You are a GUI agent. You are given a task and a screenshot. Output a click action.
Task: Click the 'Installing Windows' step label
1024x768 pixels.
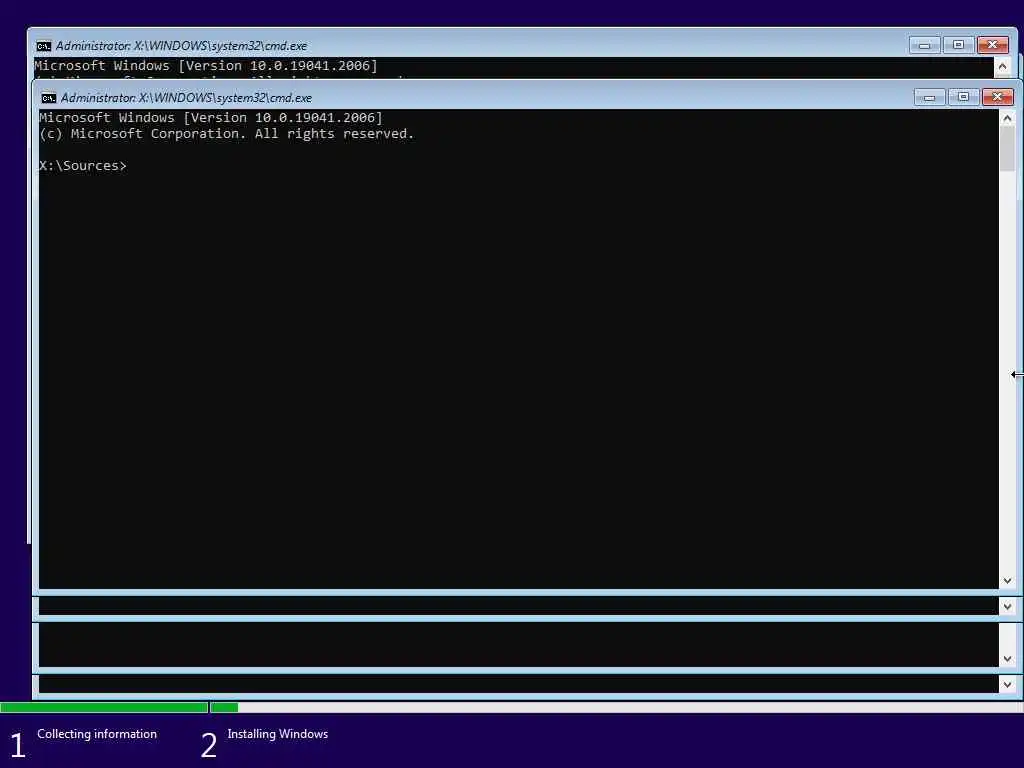tap(278, 734)
